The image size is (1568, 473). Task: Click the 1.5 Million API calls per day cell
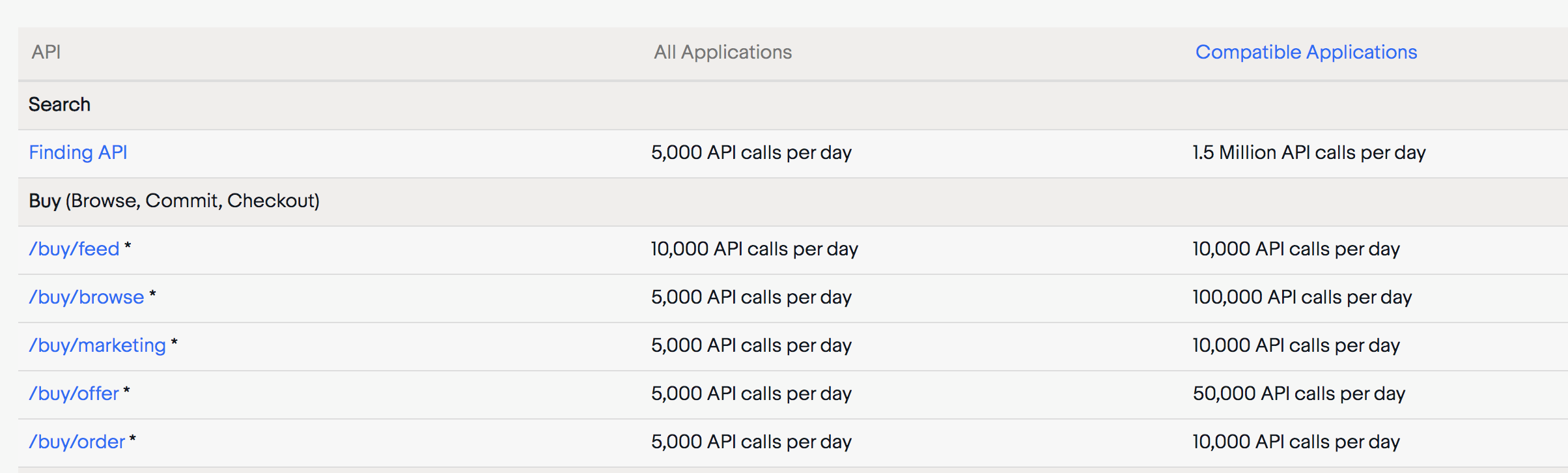coord(1309,152)
